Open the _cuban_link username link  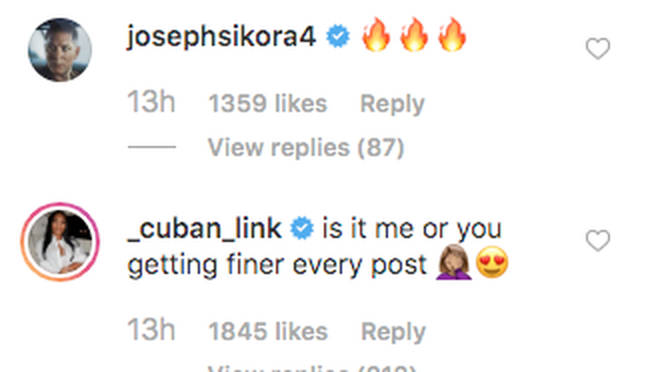(x=204, y=229)
